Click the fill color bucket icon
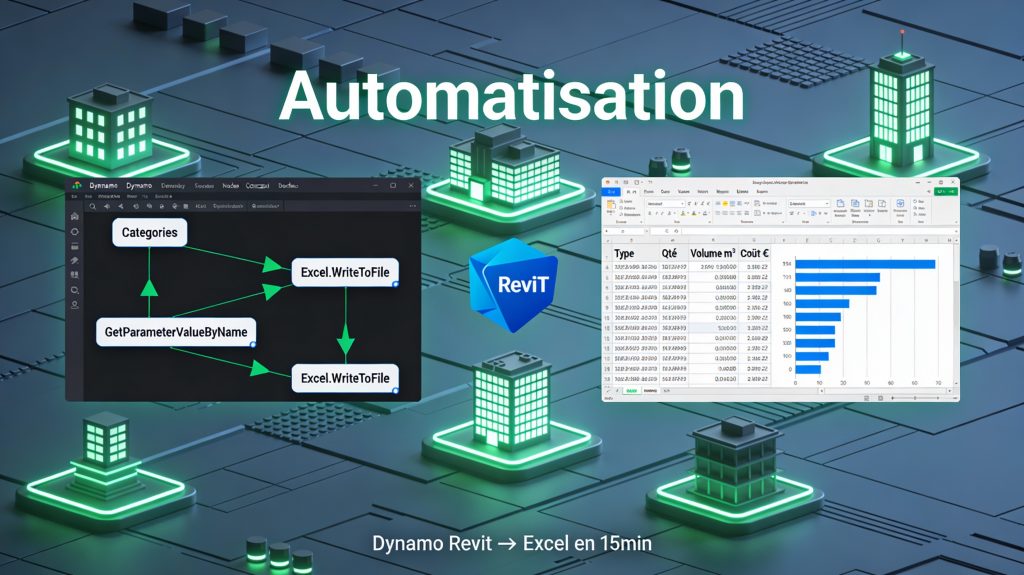The height and width of the screenshot is (575, 1024). tap(683, 213)
